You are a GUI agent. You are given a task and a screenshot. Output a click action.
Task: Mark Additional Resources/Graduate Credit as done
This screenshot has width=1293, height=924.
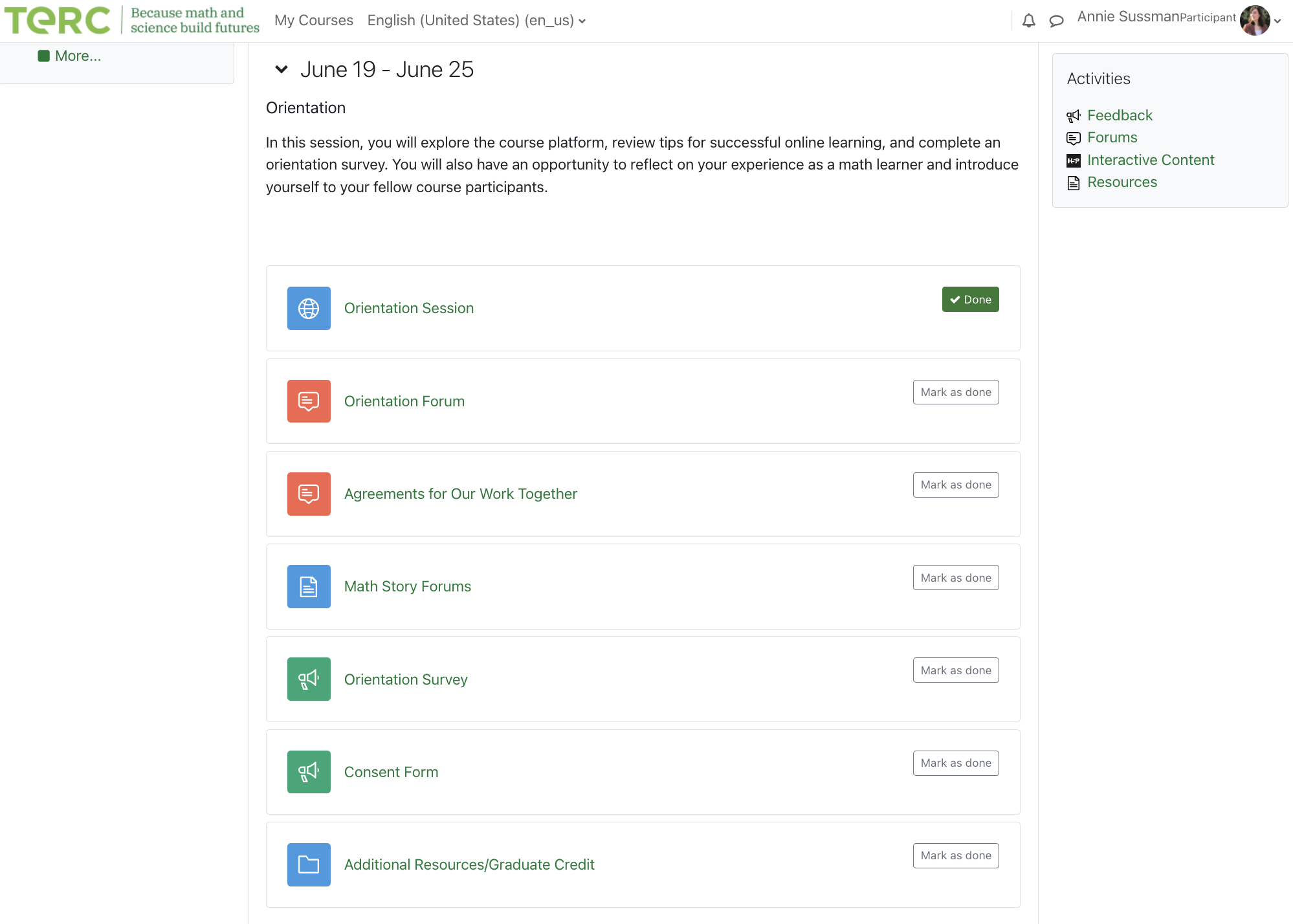956,855
